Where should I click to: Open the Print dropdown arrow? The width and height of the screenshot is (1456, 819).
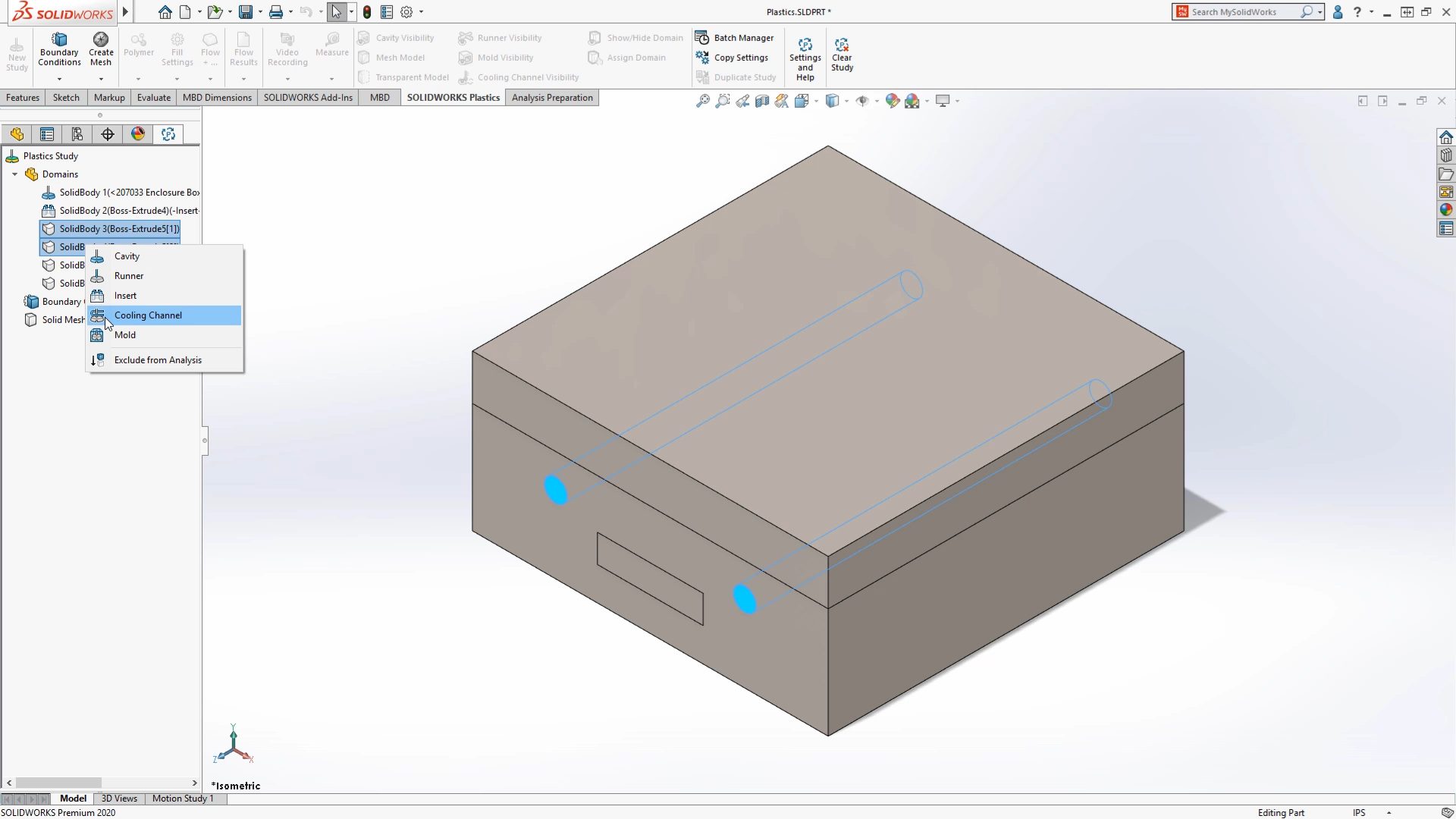(x=290, y=12)
